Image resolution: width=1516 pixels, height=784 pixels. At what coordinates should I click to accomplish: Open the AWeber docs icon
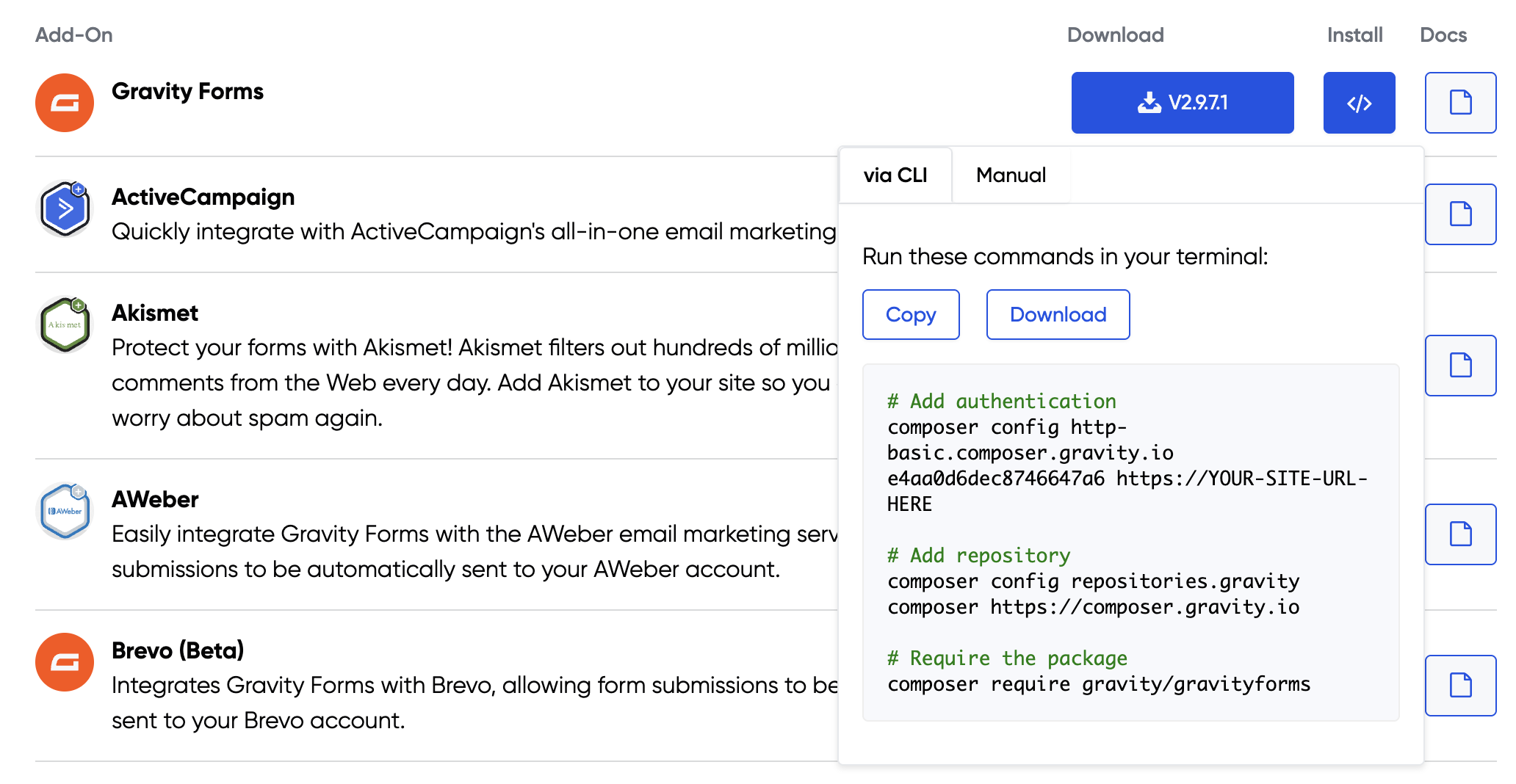coord(1460,534)
